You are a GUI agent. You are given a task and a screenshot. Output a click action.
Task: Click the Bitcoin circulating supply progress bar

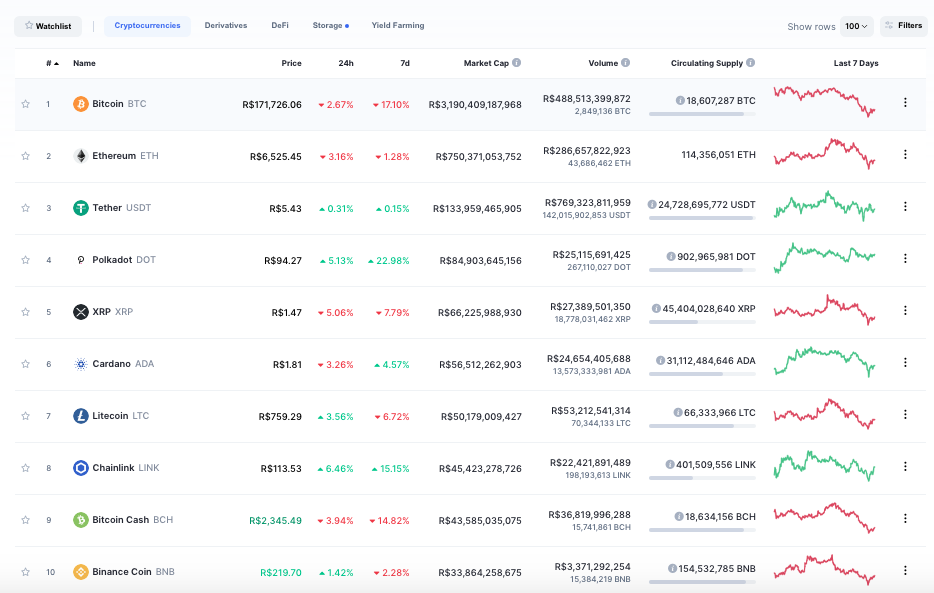coord(702,114)
